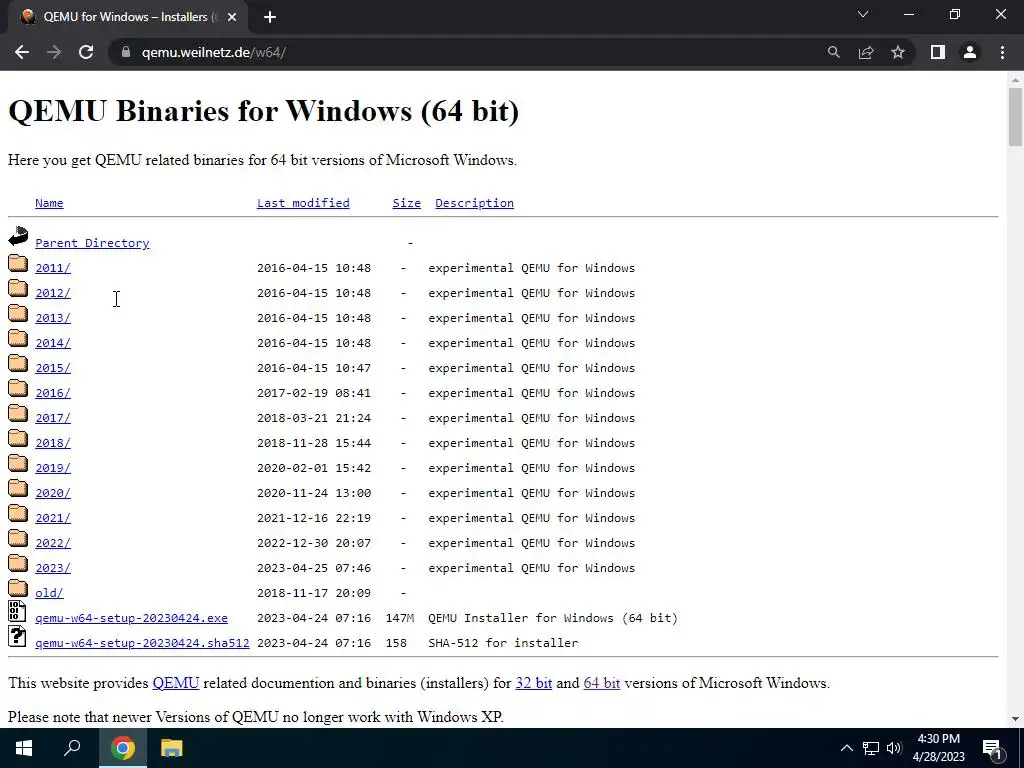This screenshot has width=1024, height=768.
Task: Open Chrome three-dot menu
Action: pyautogui.click(x=1002, y=52)
